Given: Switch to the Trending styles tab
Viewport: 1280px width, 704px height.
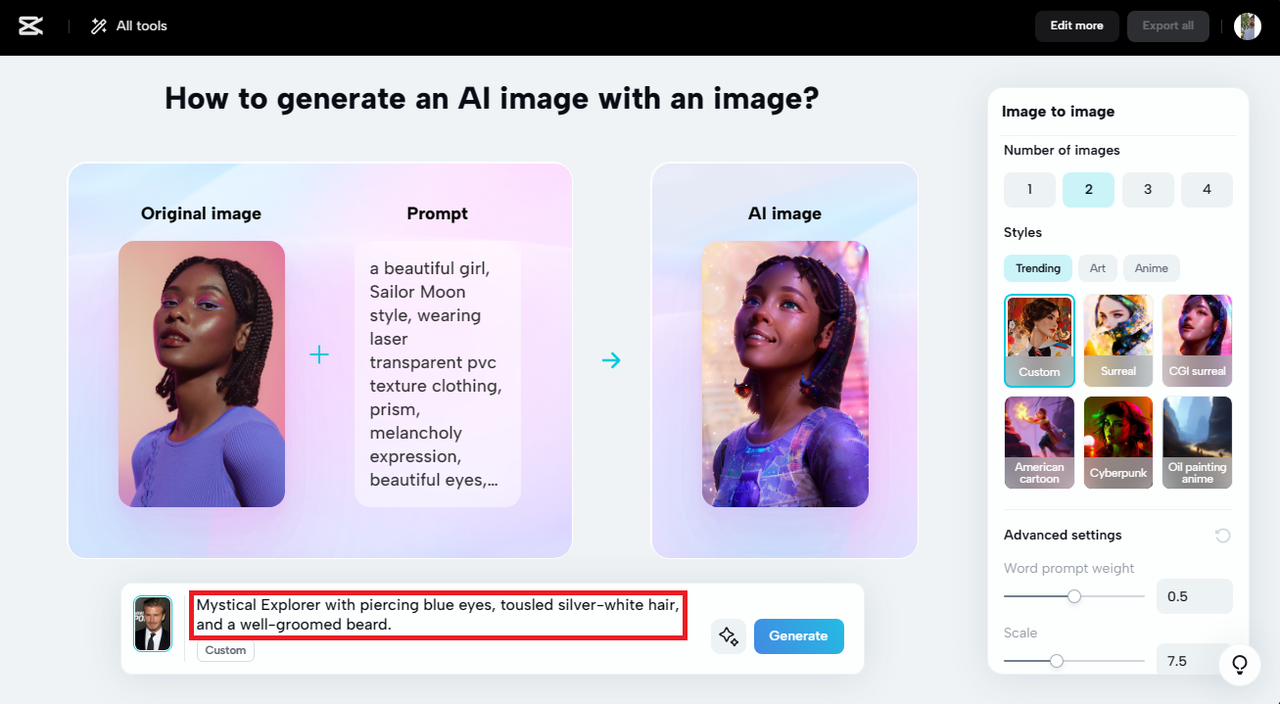Looking at the screenshot, I should [x=1038, y=268].
